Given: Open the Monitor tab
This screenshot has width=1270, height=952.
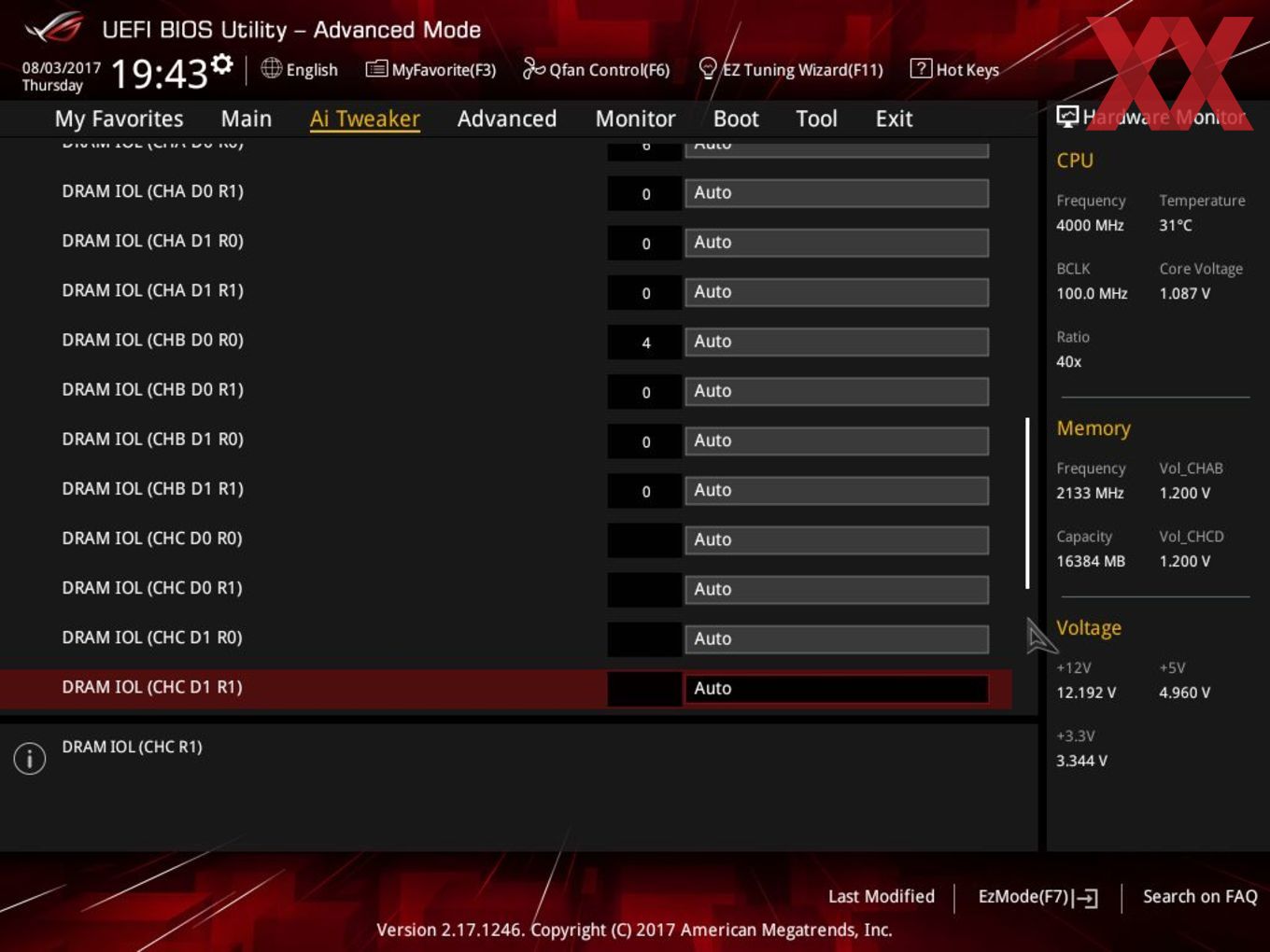Looking at the screenshot, I should (x=635, y=119).
